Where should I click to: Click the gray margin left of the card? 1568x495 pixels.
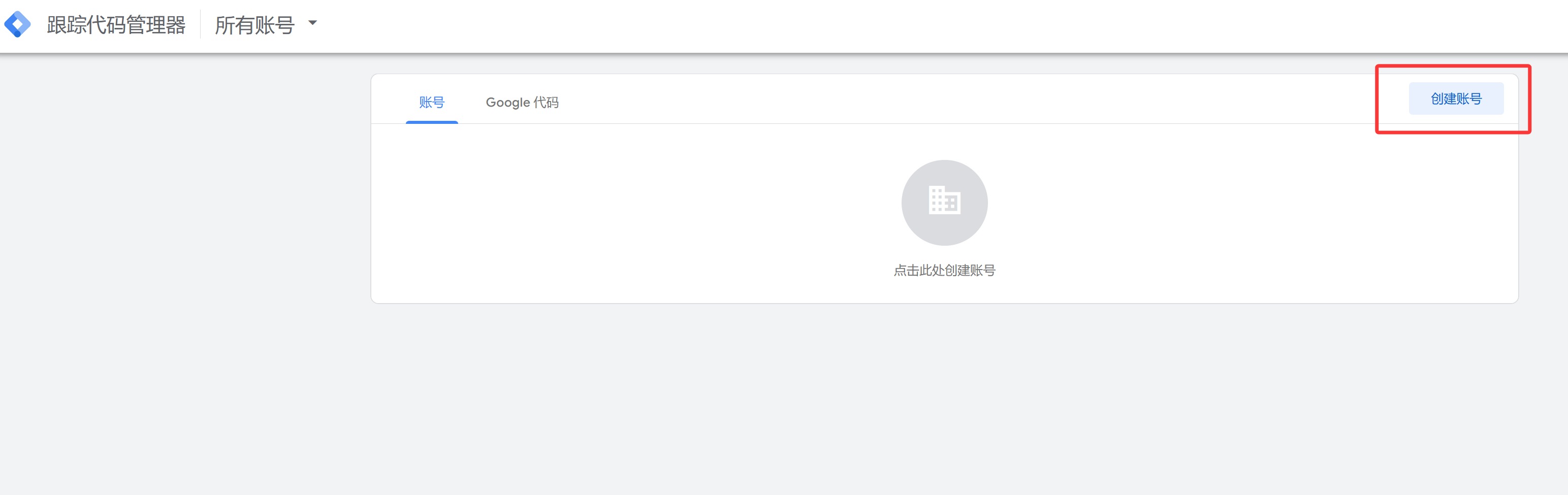[183, 243]
